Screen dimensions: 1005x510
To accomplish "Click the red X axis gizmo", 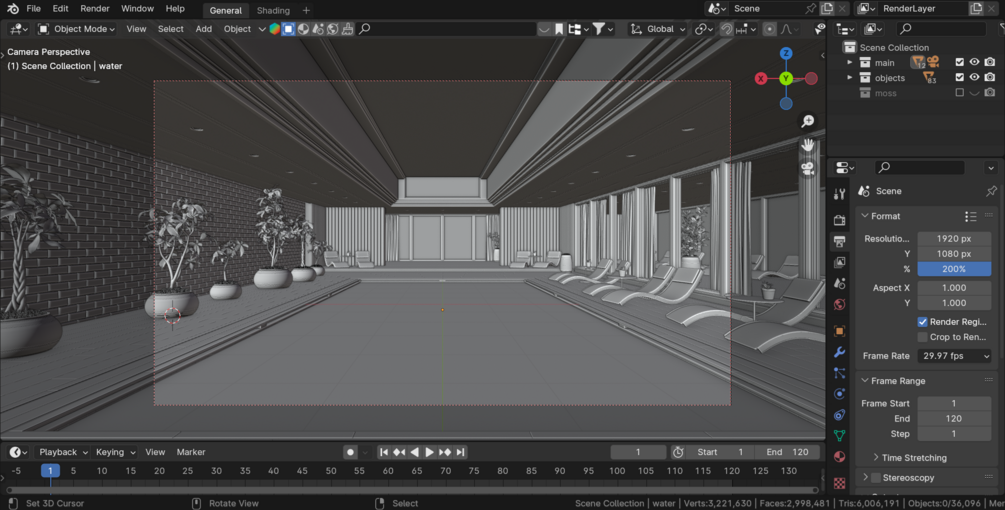I will 761,78.
